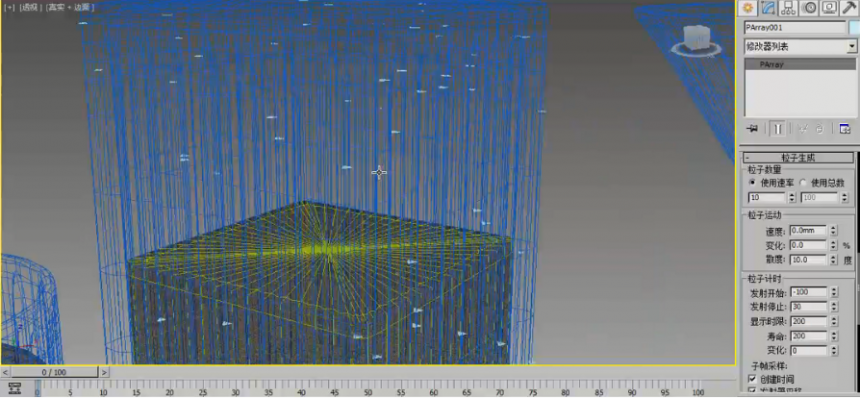The image size is (860, 398).
Task: Adjust the 变化 spinner under 粒子计时
Action: point(834,350)
